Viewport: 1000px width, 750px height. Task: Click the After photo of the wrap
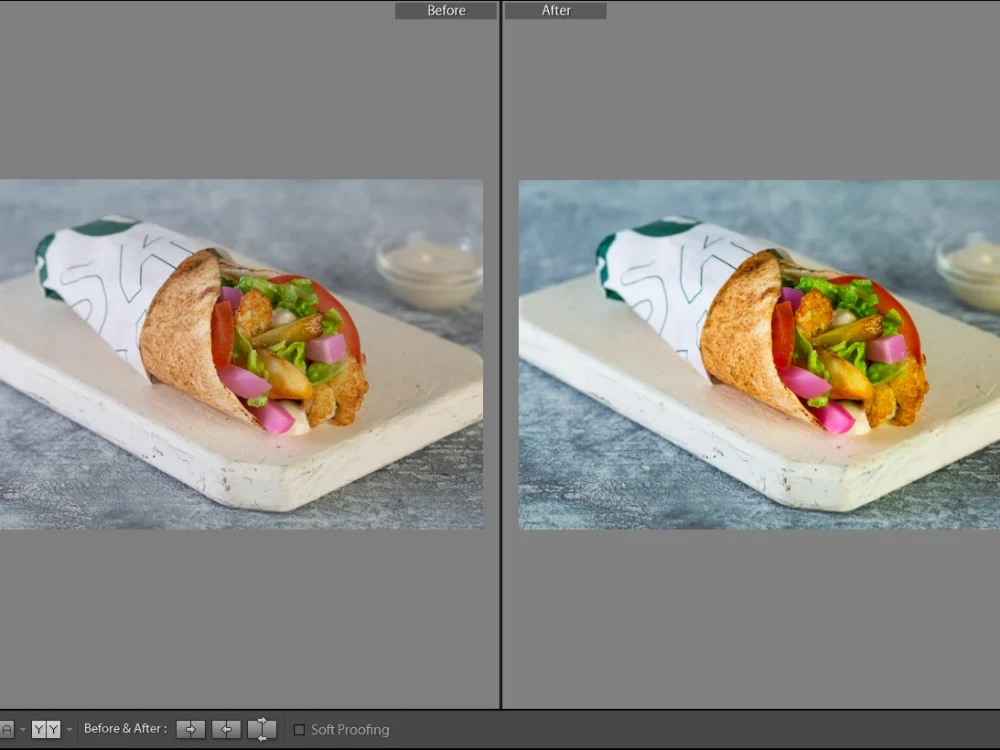pyautogui.click(x=759, y=355)
